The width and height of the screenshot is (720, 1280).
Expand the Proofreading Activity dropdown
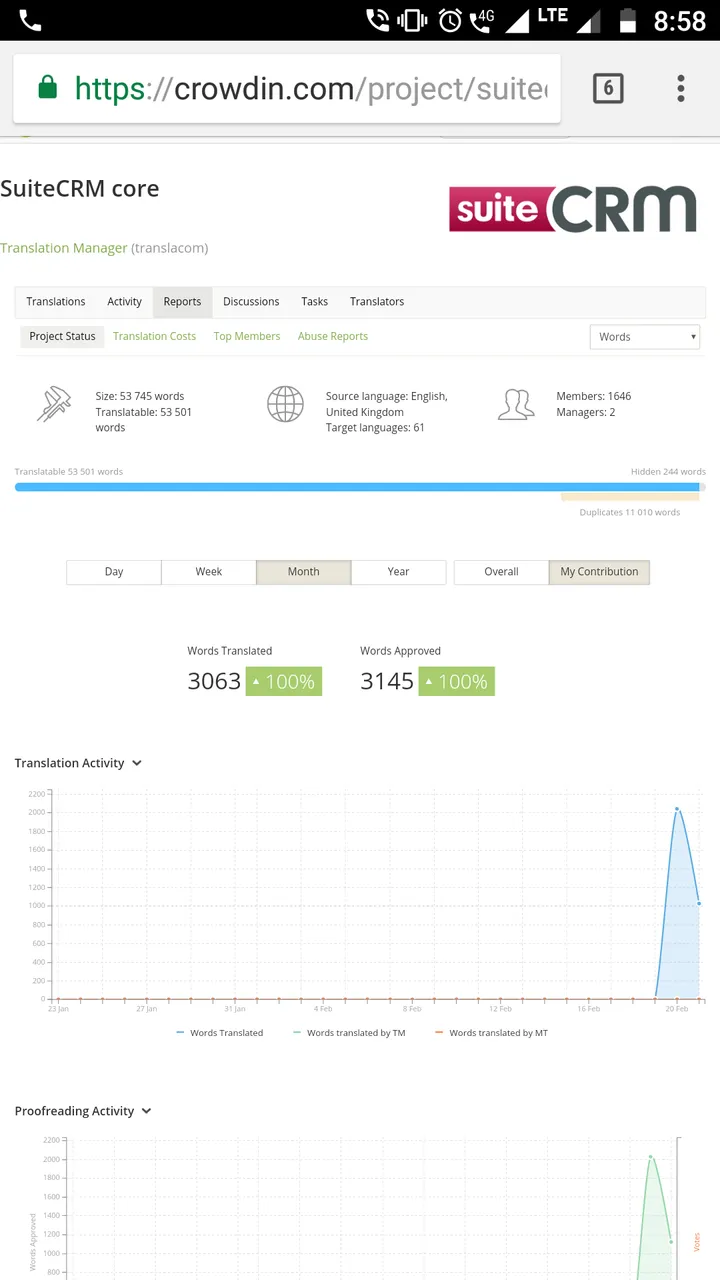[83, 1111]
